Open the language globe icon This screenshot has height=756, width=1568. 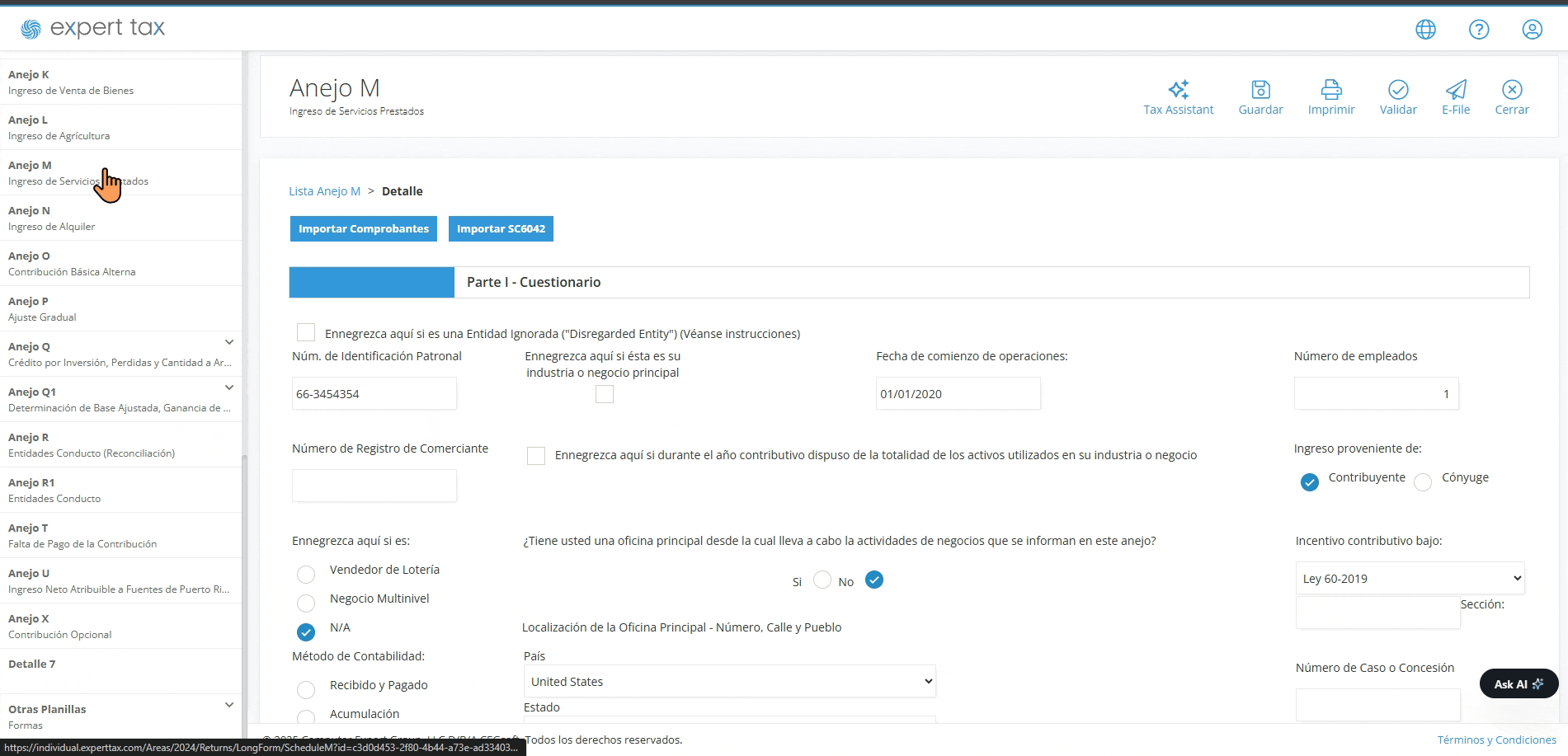click(1425, 30)
